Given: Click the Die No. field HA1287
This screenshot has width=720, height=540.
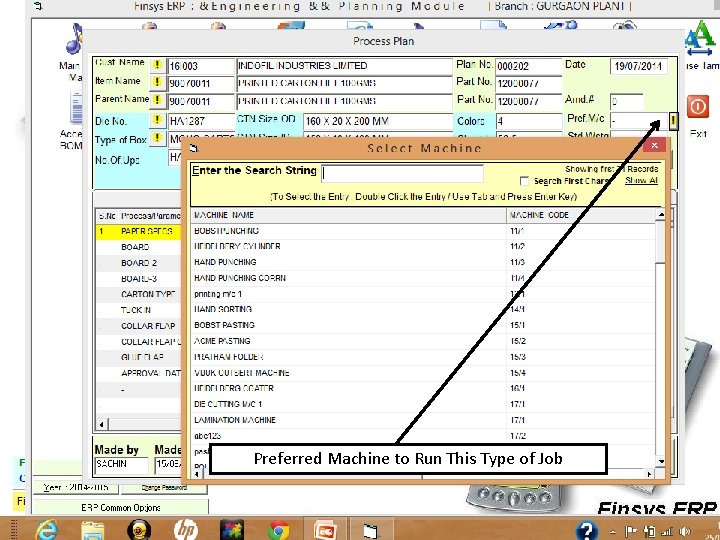Looking at the screenshot, I should [x=201, y=122].
